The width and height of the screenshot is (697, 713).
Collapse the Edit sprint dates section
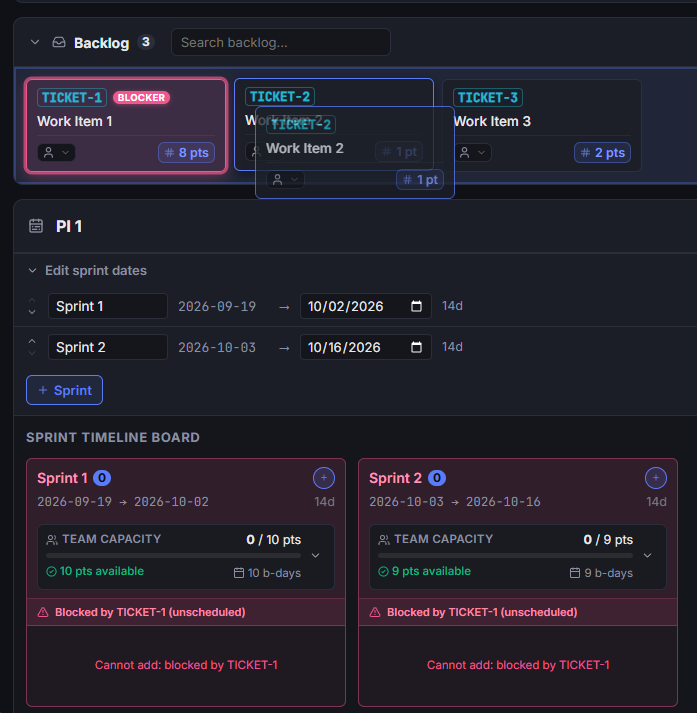[x=32, y=271]
